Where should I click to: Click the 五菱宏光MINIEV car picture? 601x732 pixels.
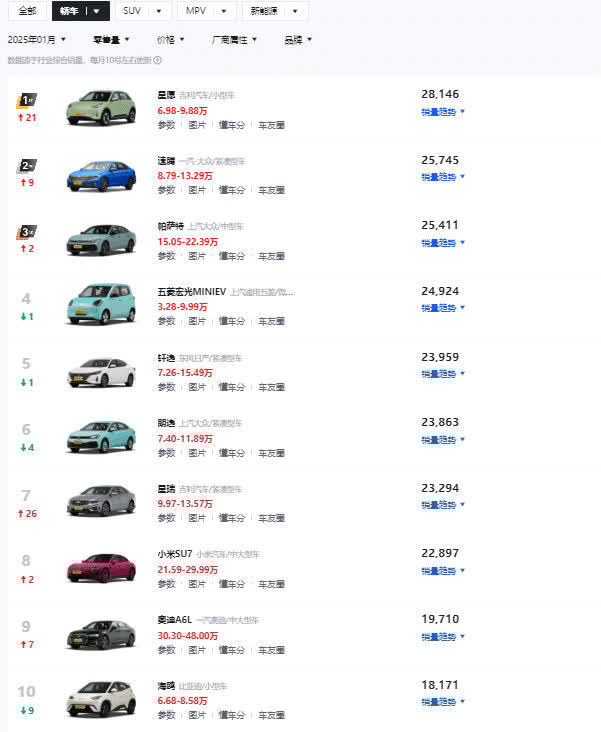[100, 304]
